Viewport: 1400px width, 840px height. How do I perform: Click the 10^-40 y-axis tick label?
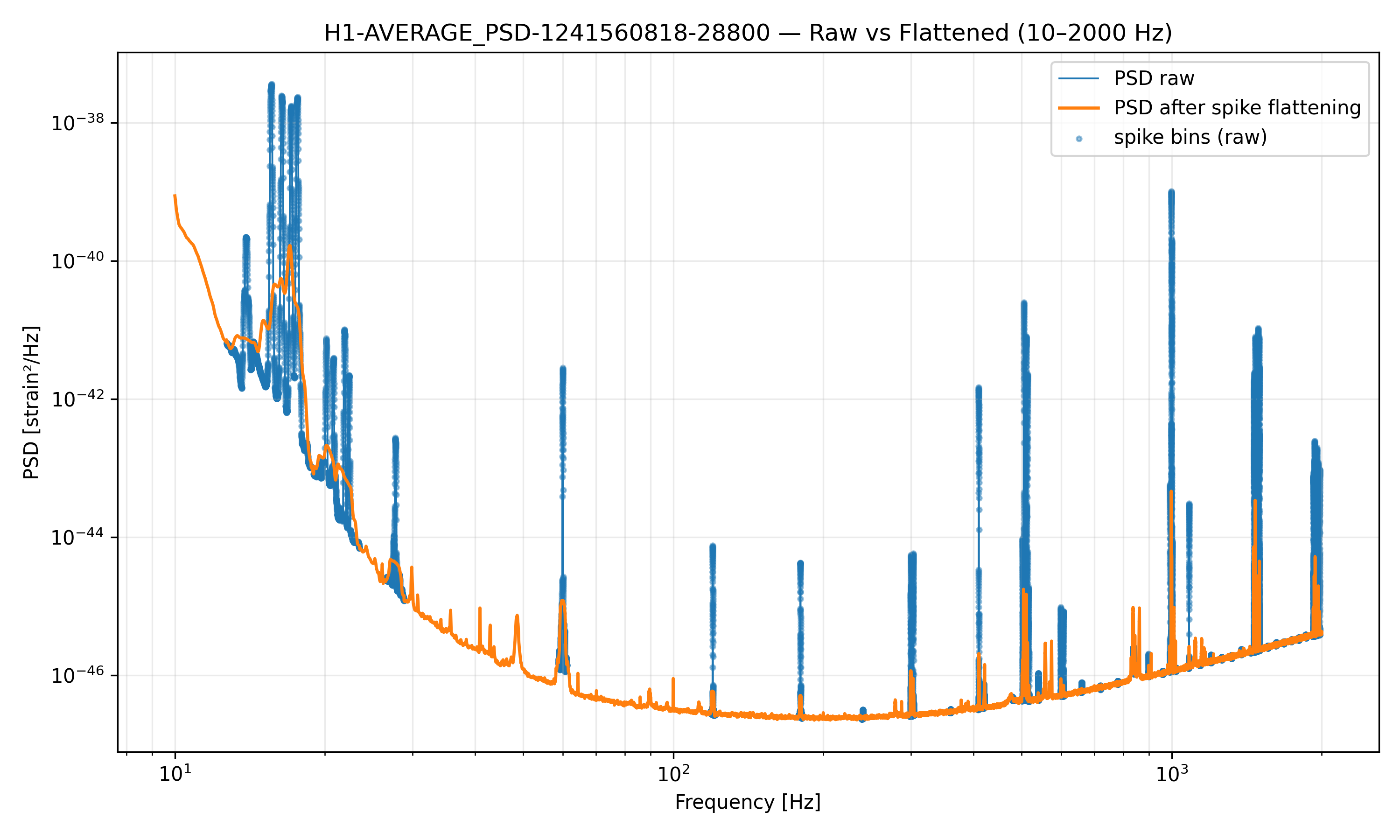(x=77, y=261)
